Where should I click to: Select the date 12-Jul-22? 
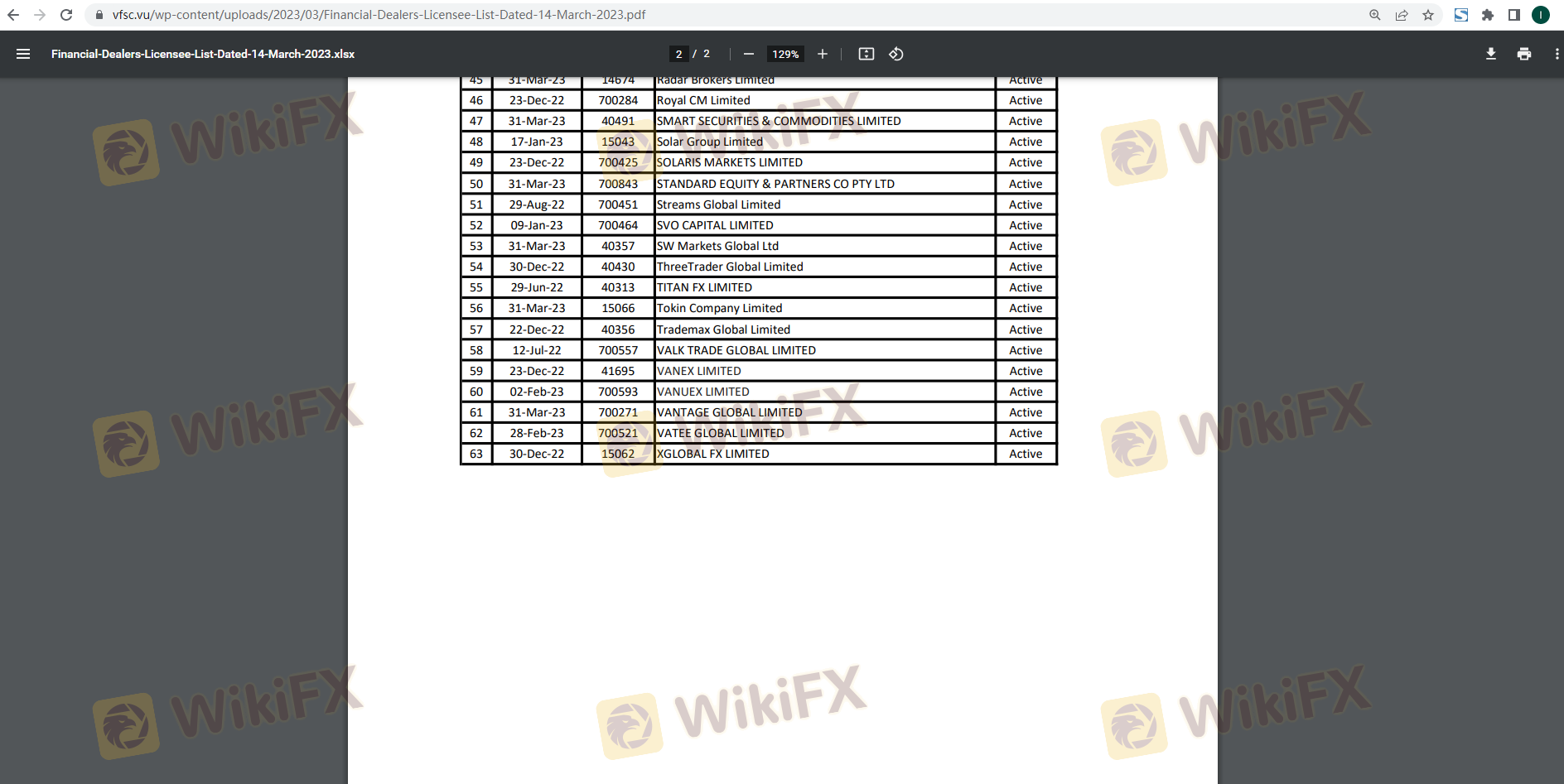tap(537, 350)
